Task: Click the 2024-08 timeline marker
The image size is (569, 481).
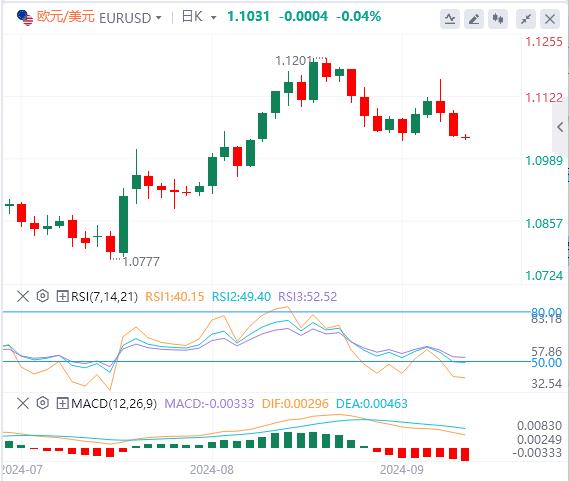Action: [212, 470]
